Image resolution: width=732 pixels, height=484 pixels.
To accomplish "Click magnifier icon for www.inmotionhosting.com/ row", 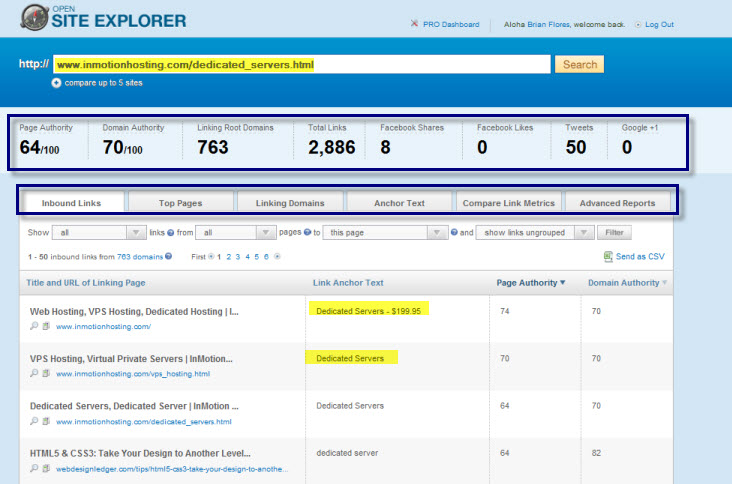I will click(x=34, y=326).
